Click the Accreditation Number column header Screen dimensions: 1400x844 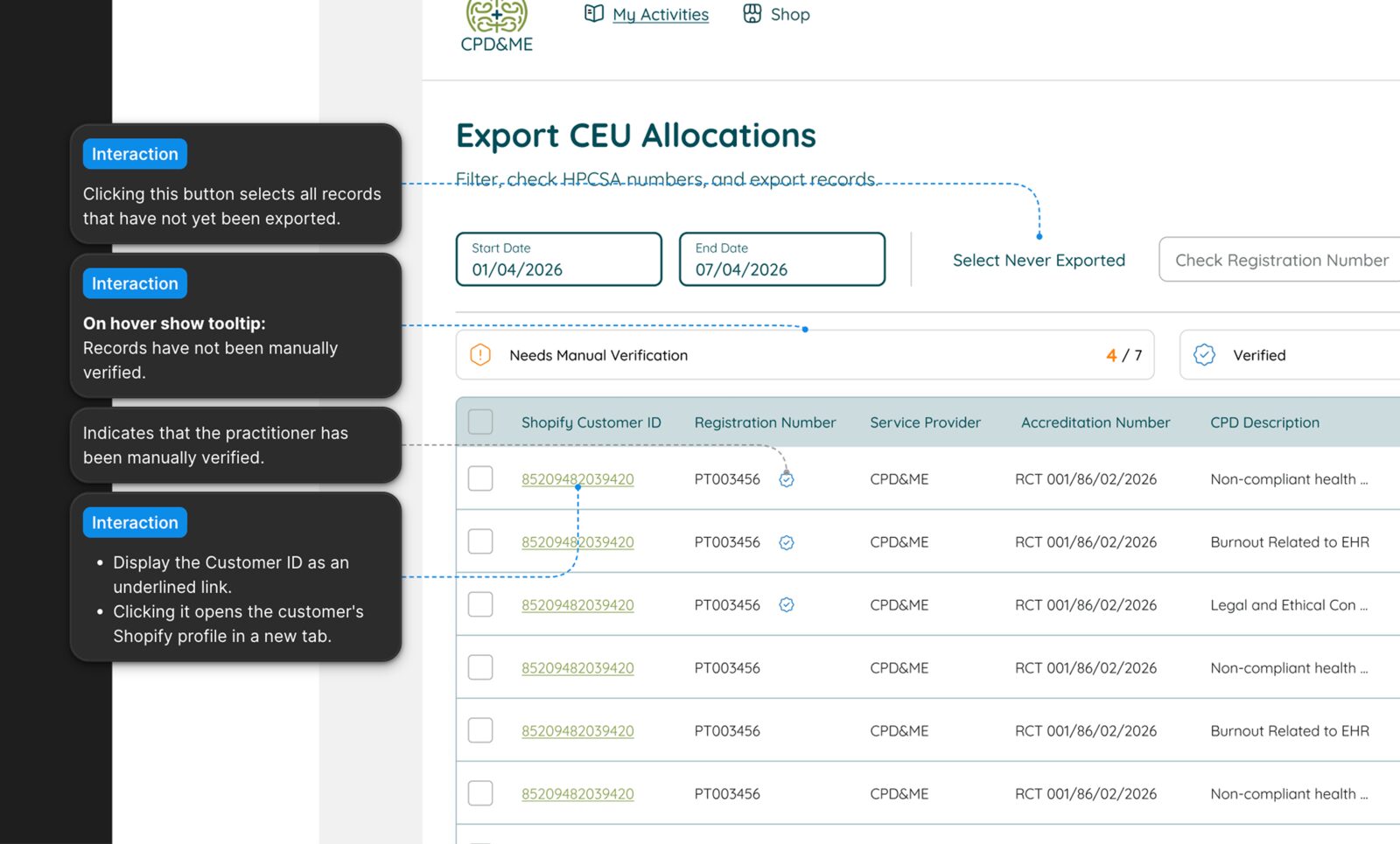(x=1095, y=422)
